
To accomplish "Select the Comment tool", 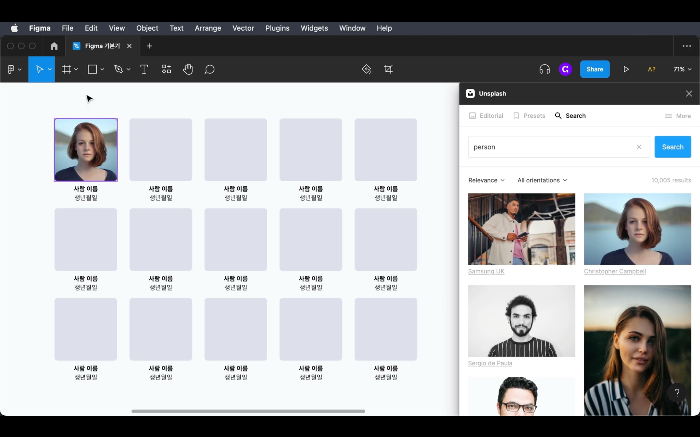I will tap(209, 69).
